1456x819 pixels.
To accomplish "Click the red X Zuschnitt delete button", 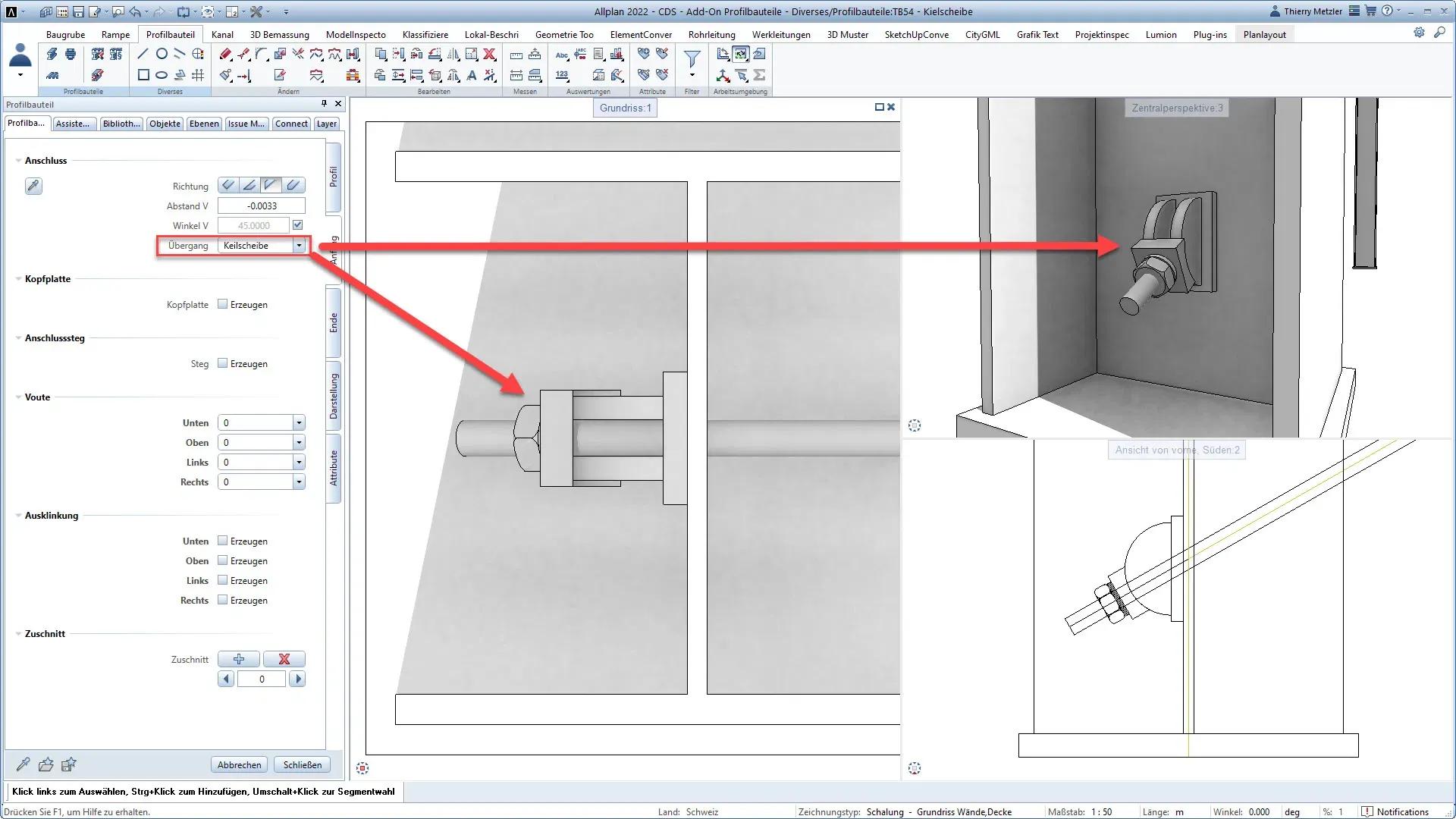I will click(x=284, y=659).
